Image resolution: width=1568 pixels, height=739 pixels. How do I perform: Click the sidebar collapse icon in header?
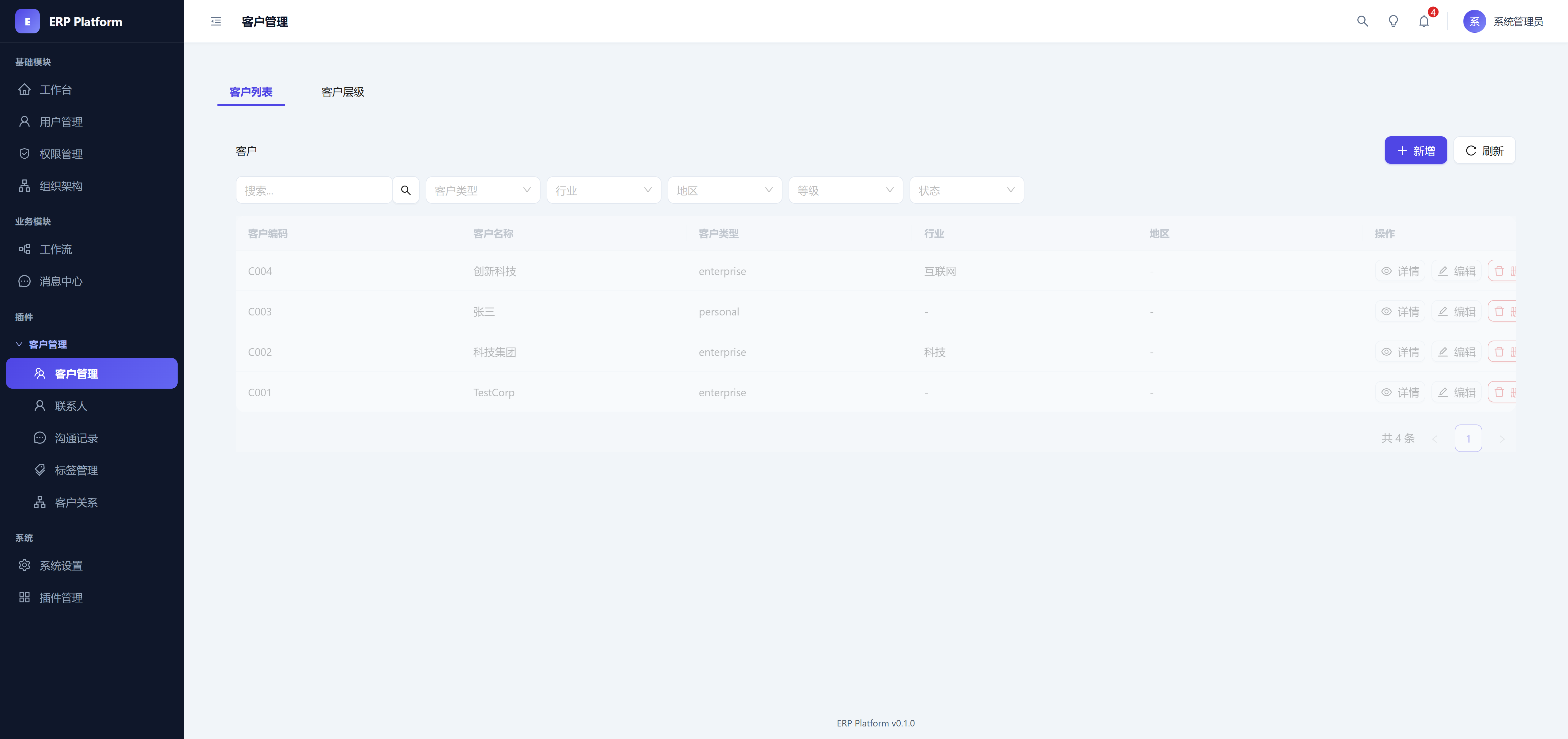tap(216, 22)
